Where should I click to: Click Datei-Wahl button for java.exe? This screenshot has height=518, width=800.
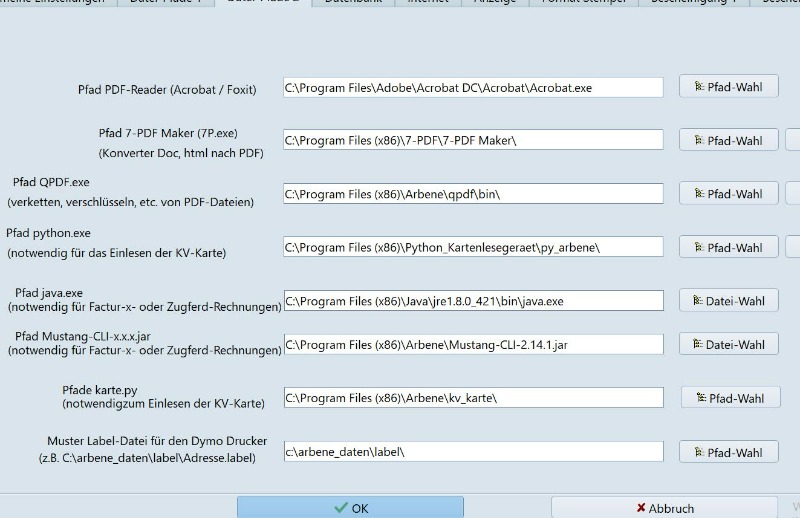click(x=728, y=300)
